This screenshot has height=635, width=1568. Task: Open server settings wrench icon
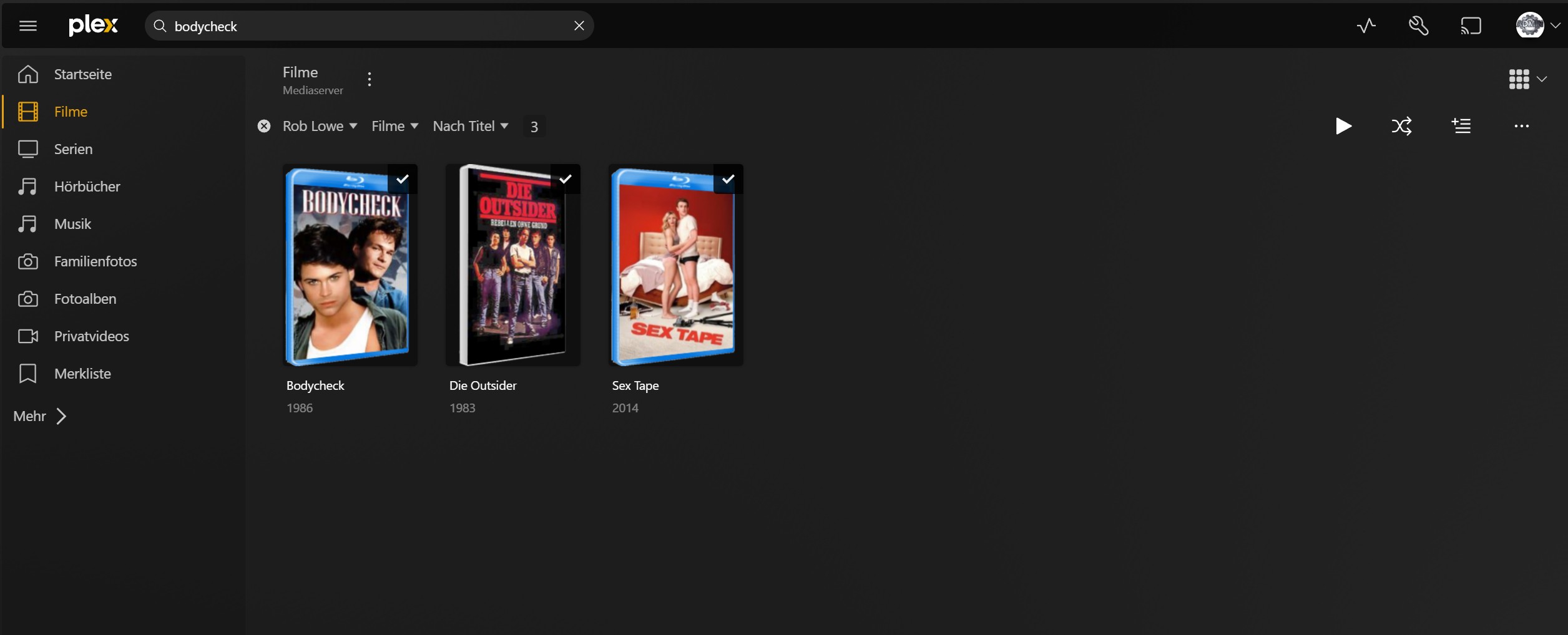[x=1419, y=26]
